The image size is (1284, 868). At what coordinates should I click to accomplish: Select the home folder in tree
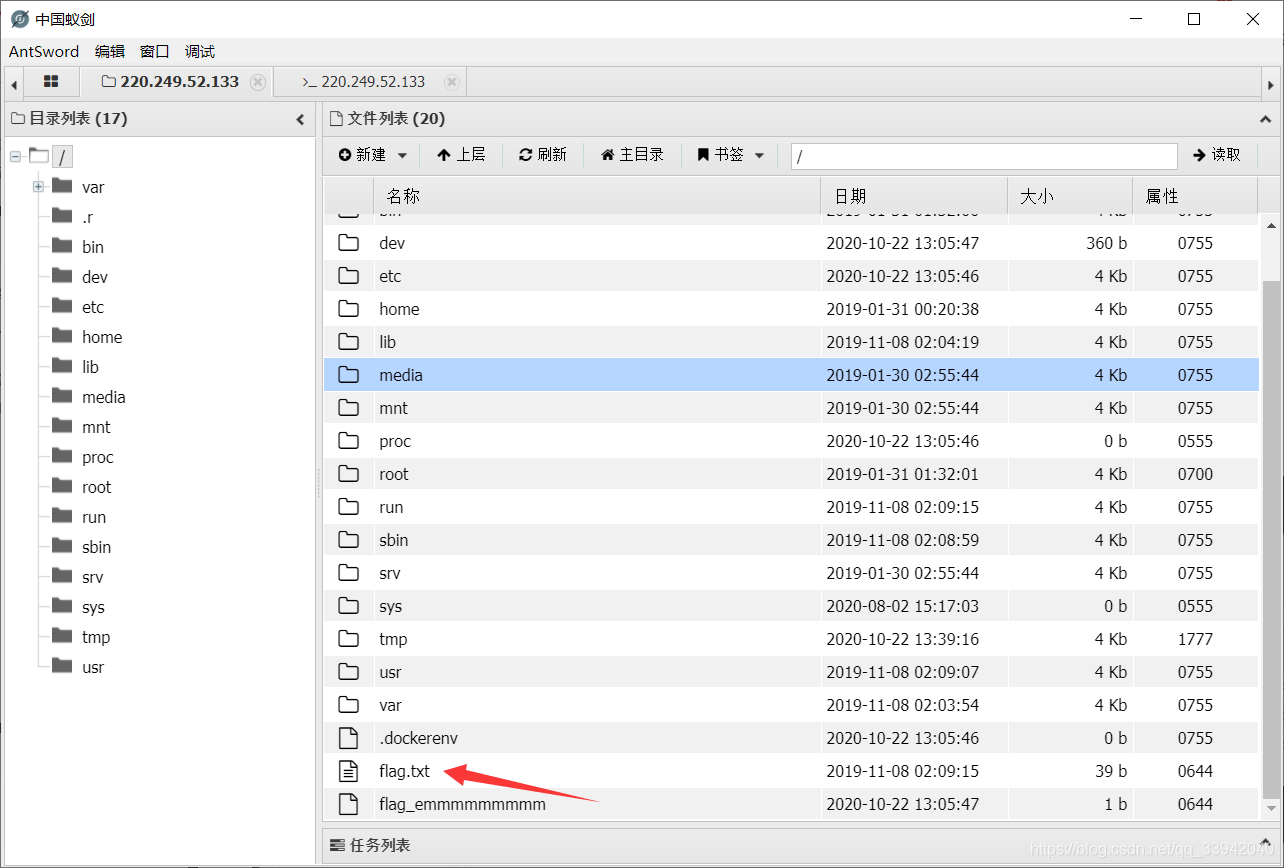102,337
